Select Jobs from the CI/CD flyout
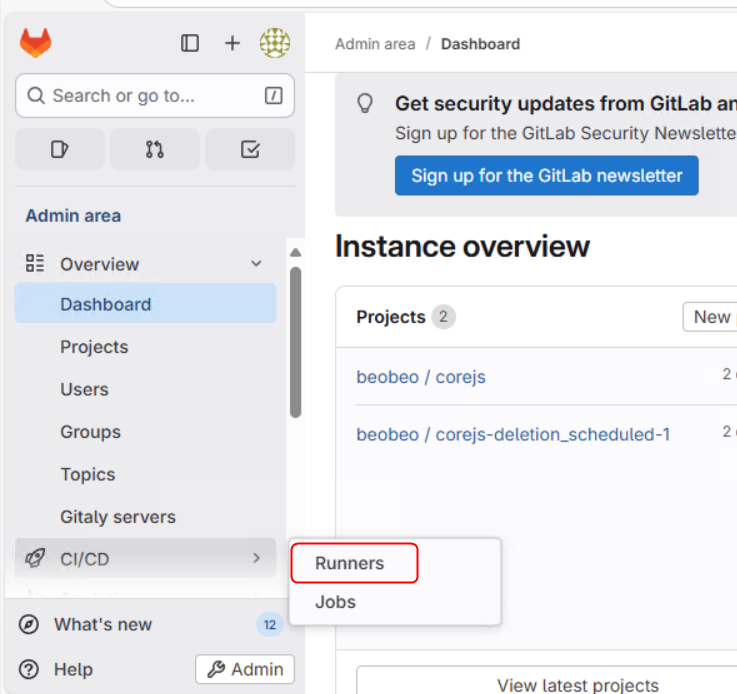The height and width of the screenshot is (694, 737). [335, 602]
